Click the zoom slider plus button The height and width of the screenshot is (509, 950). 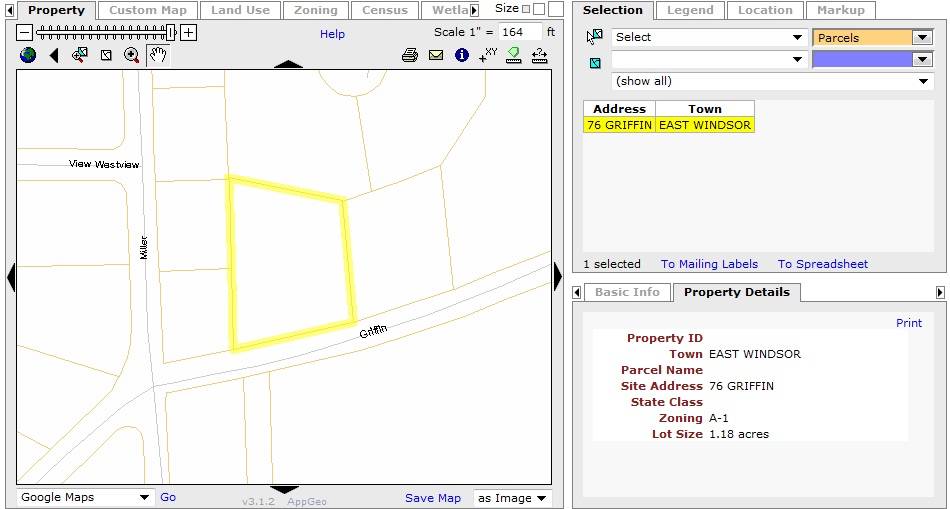tap(189, 33)
